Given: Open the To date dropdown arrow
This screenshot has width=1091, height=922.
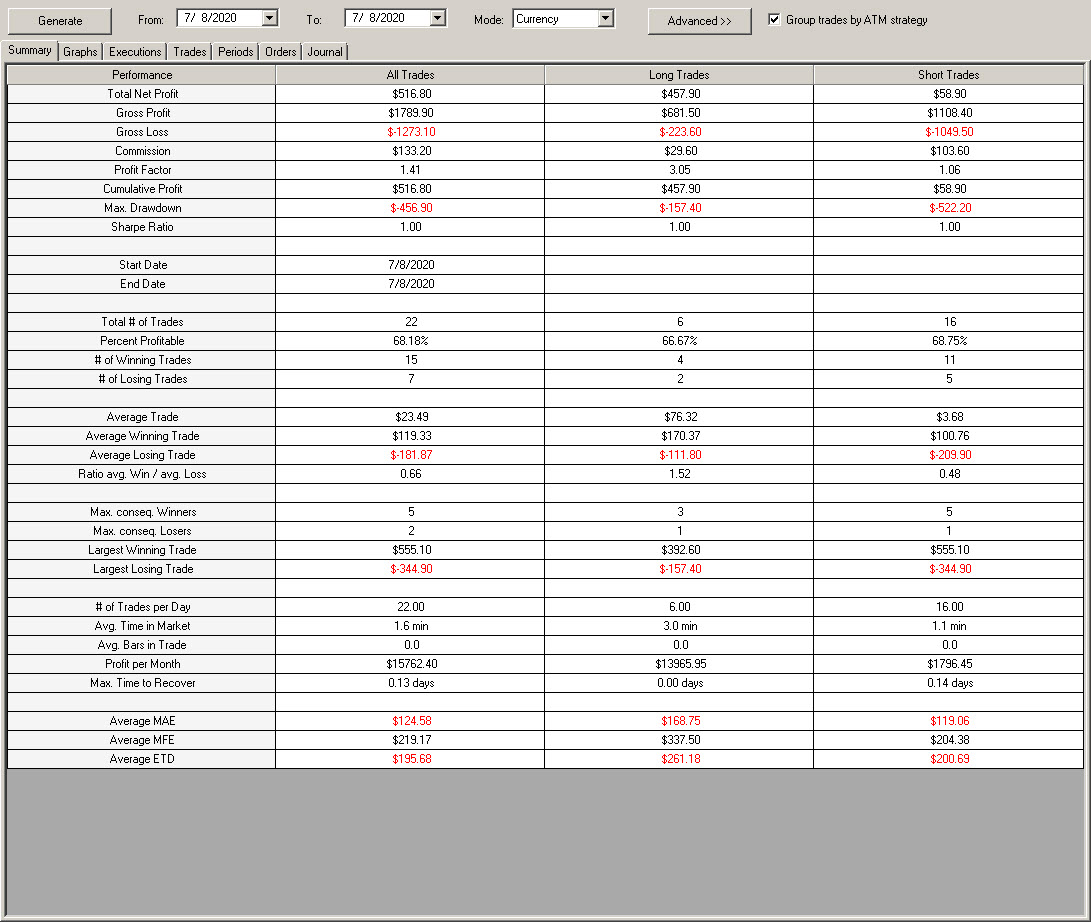Looking at the screenshot, I should coord(438,18).
